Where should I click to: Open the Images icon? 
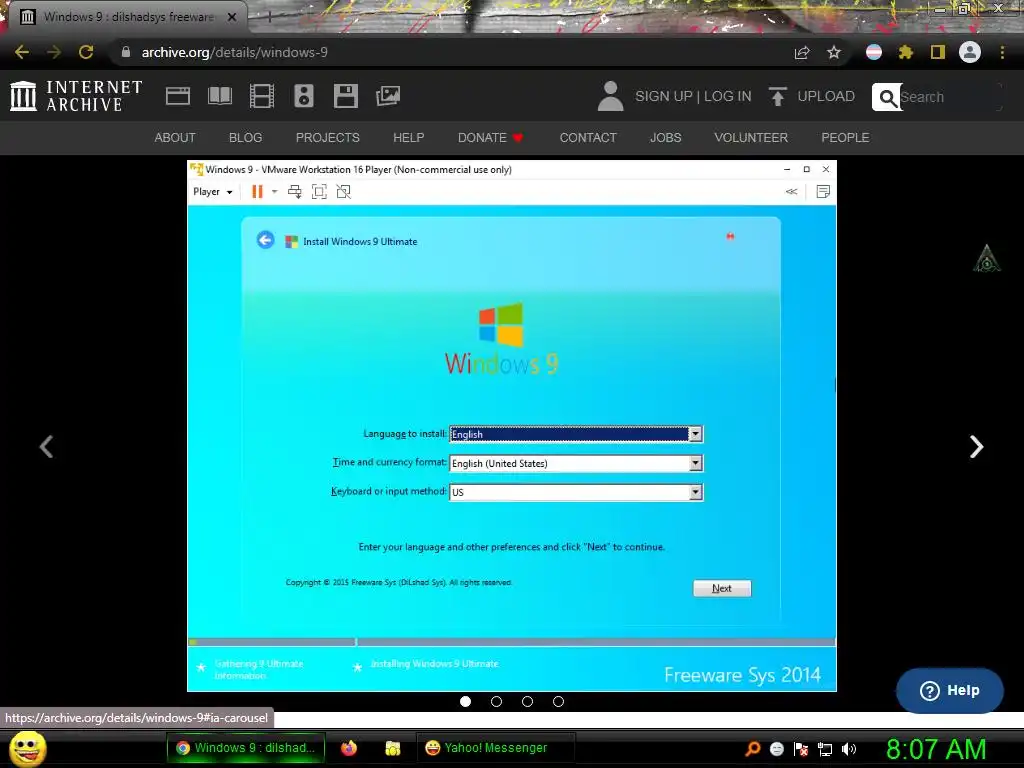click(388, 96)
